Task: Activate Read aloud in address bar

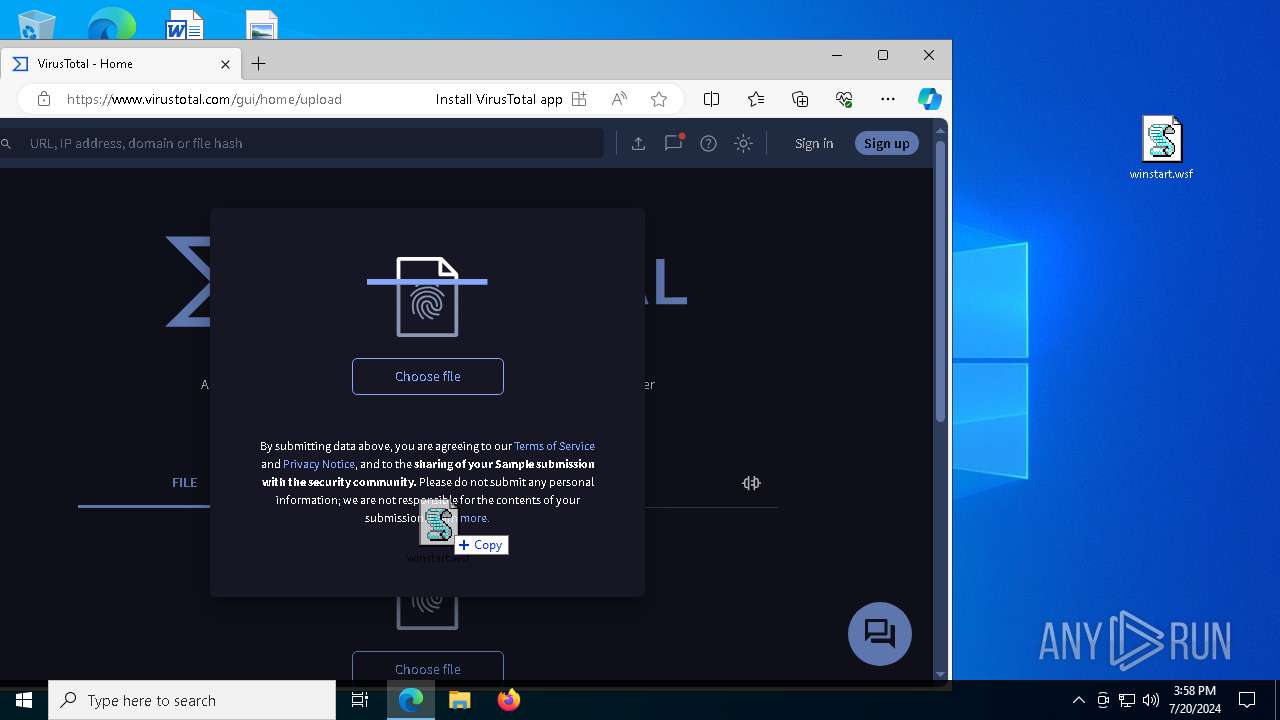Action: [x=619, y=99]
